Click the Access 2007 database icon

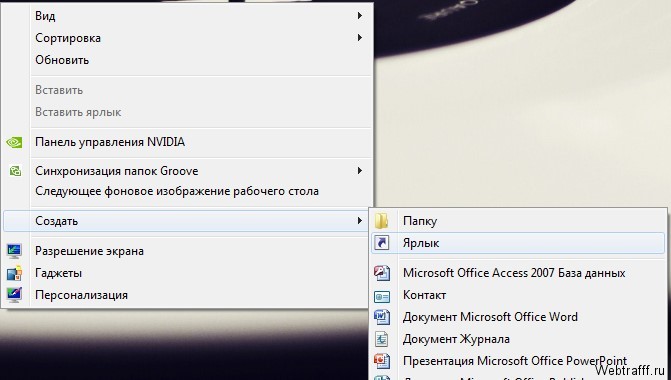(382, 273)
